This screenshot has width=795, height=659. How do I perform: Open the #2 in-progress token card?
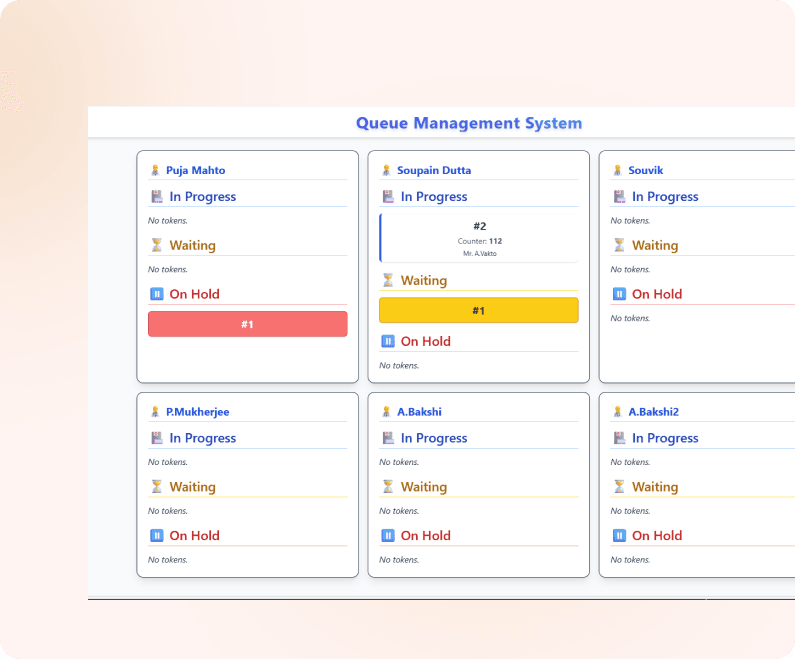click(x=479, y=238)
